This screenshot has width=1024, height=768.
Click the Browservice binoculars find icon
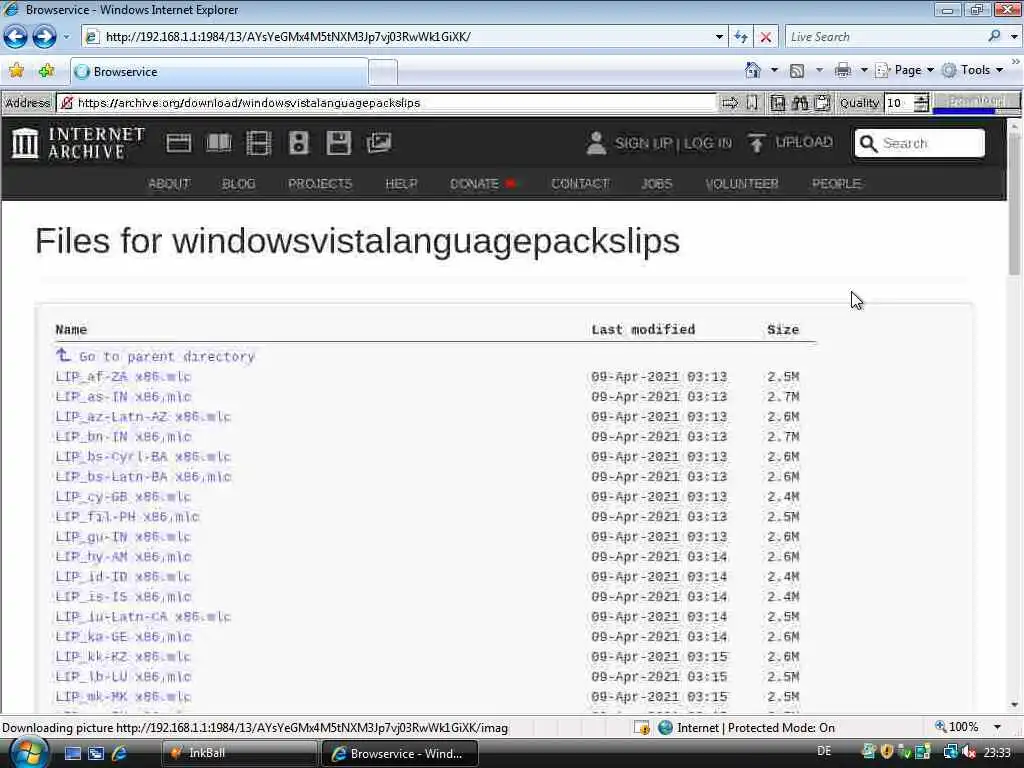point(800,103)
